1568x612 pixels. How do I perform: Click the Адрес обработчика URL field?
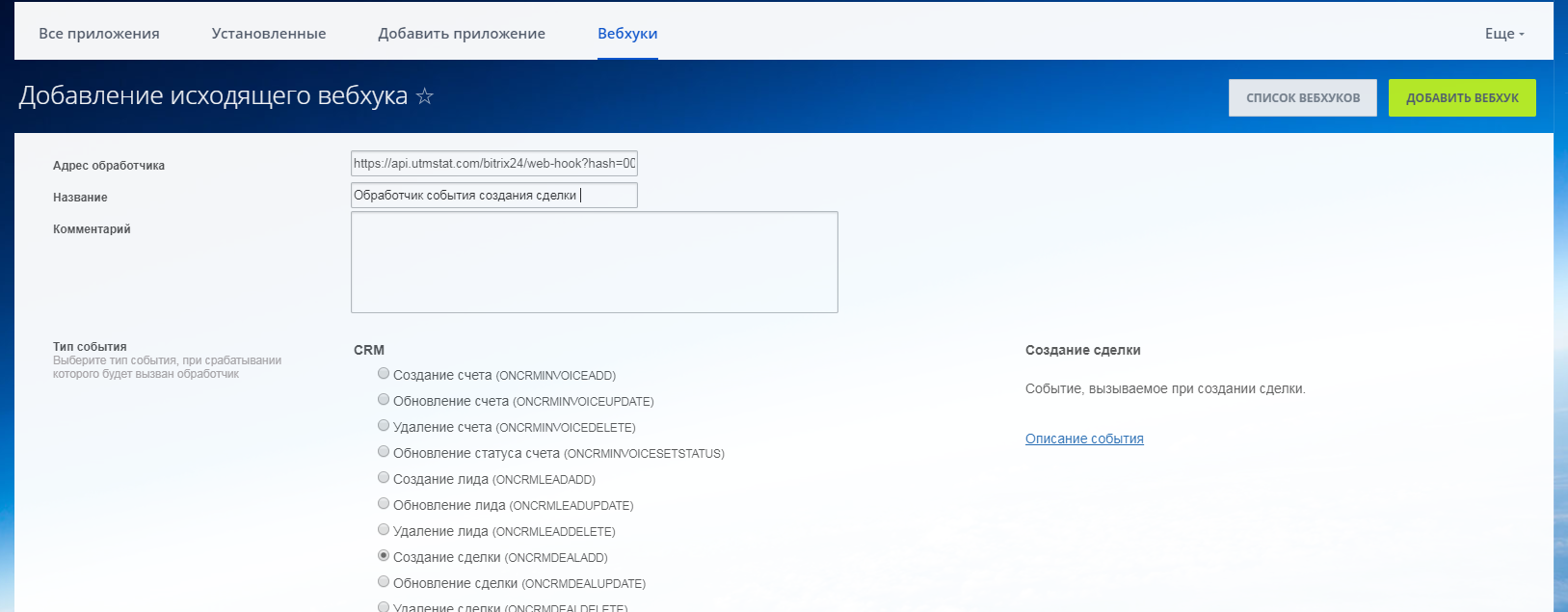tap(493, 164)
